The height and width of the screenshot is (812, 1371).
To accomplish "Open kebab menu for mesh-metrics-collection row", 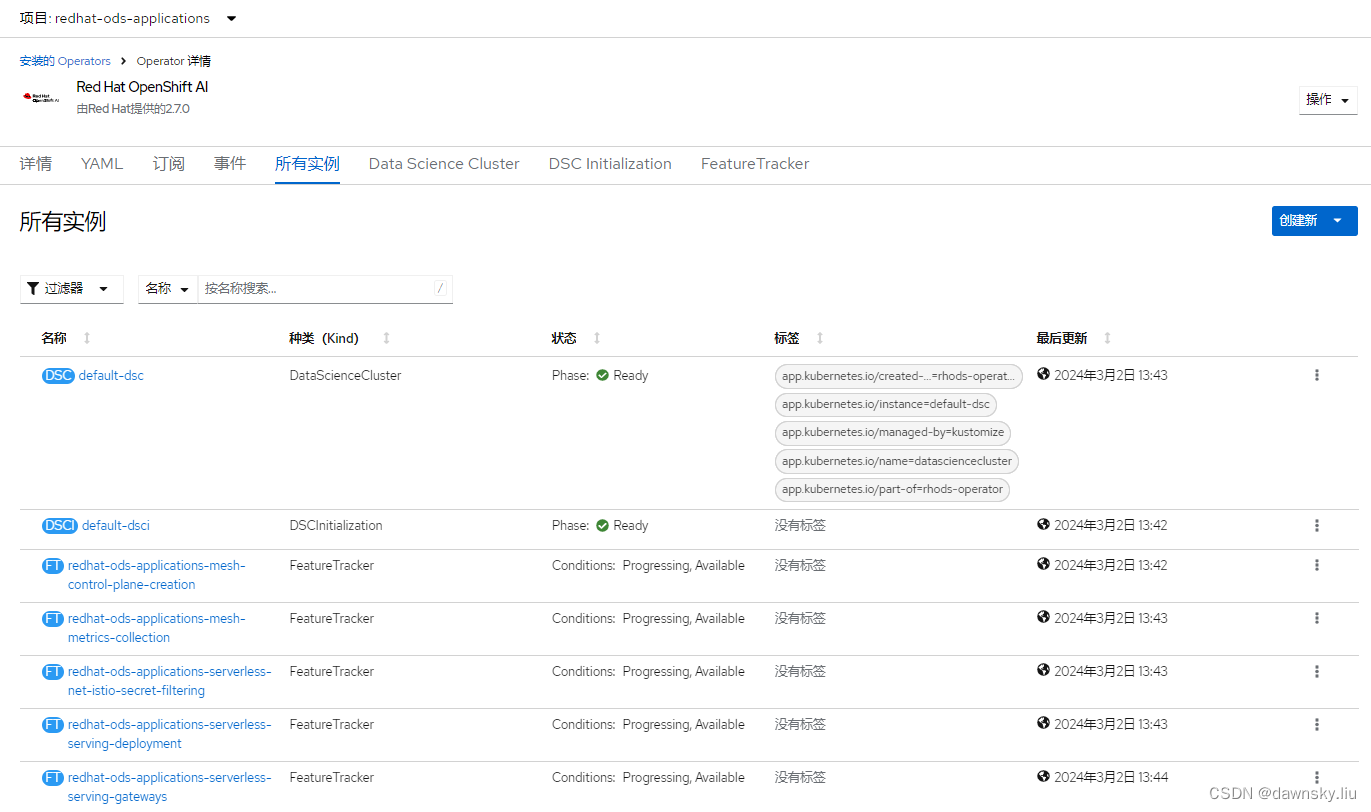I will click(1317, 618).
